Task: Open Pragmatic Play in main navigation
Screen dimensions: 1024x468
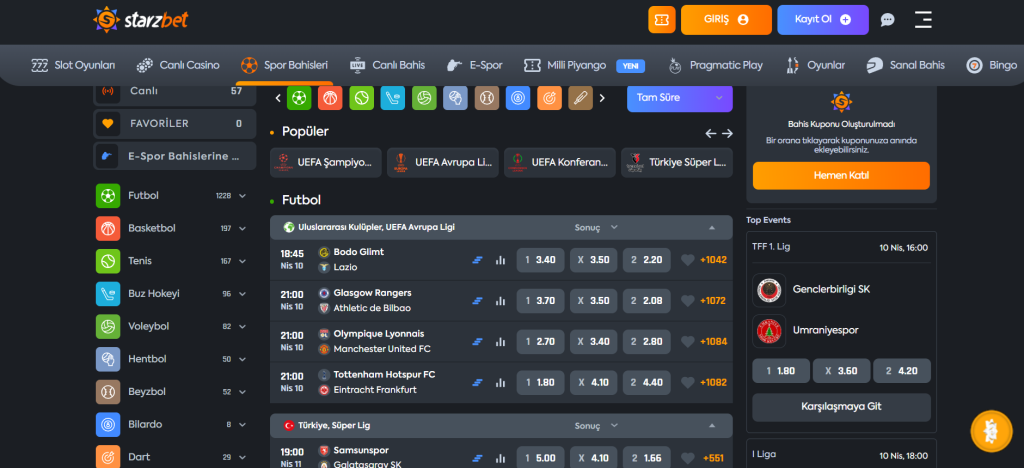Action: tap(715, 65)
